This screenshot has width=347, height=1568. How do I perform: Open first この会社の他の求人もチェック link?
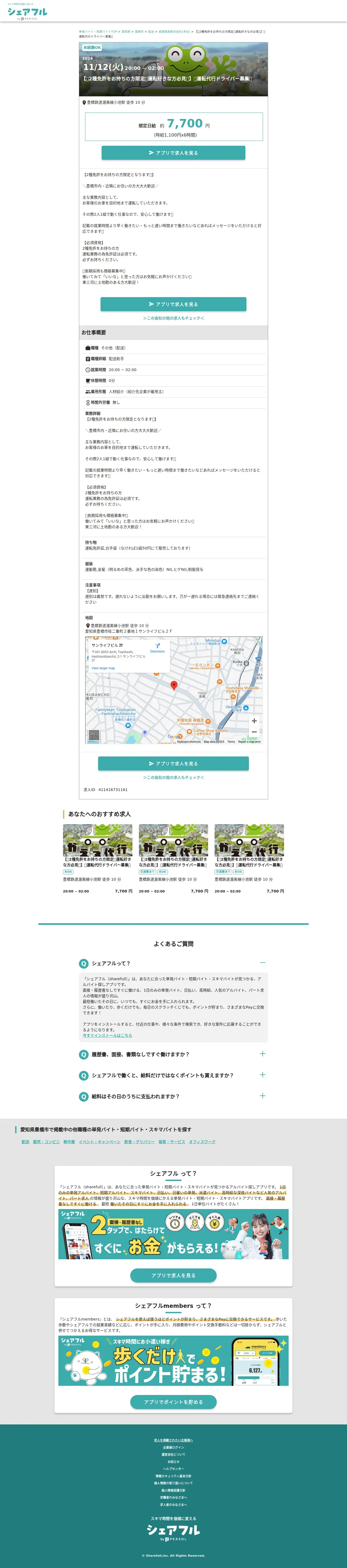pyautogui.click(x=173, y=318)
